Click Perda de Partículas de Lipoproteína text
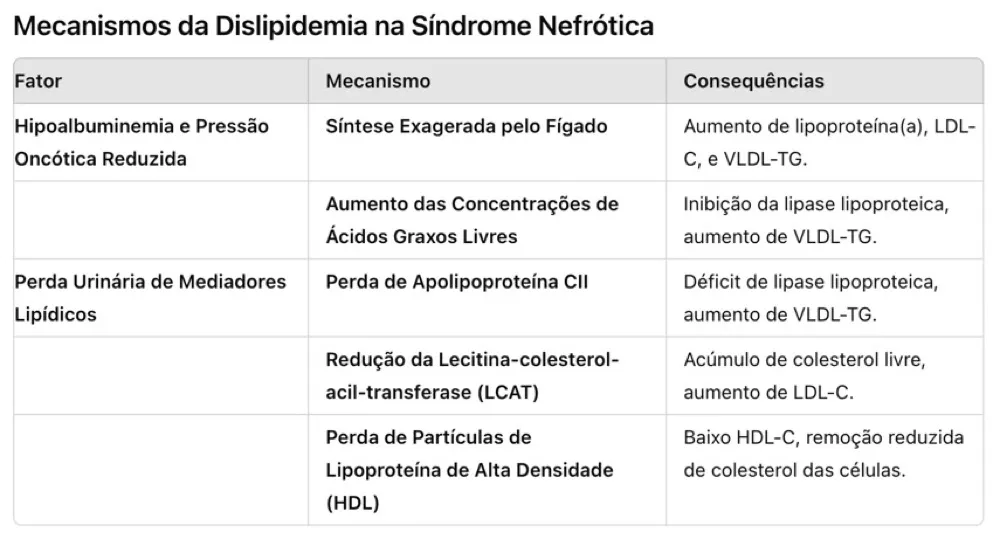The width and height of the screenshot is (1000, 540). click(469, 453)
